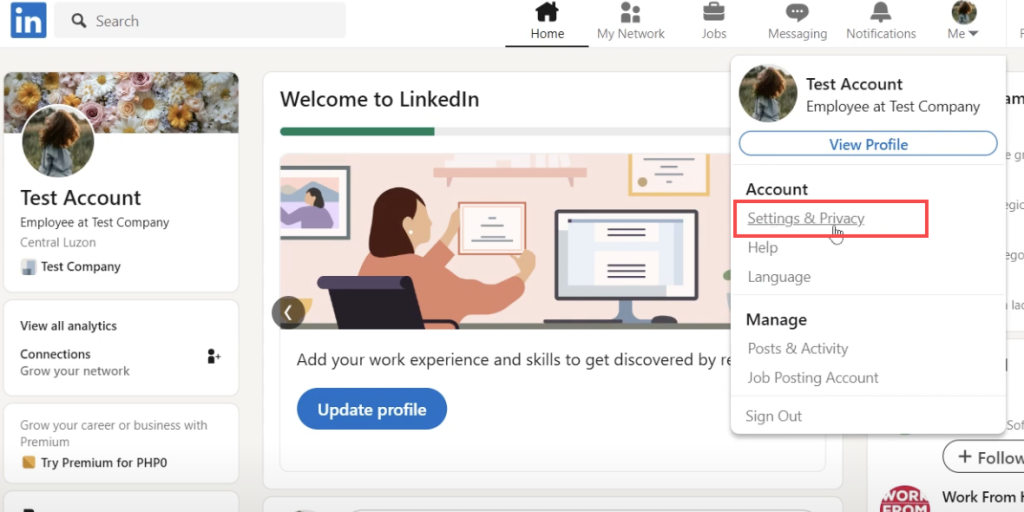Click avatar in Me dropdown panel

pyautogui.click(x=768, y=93)
